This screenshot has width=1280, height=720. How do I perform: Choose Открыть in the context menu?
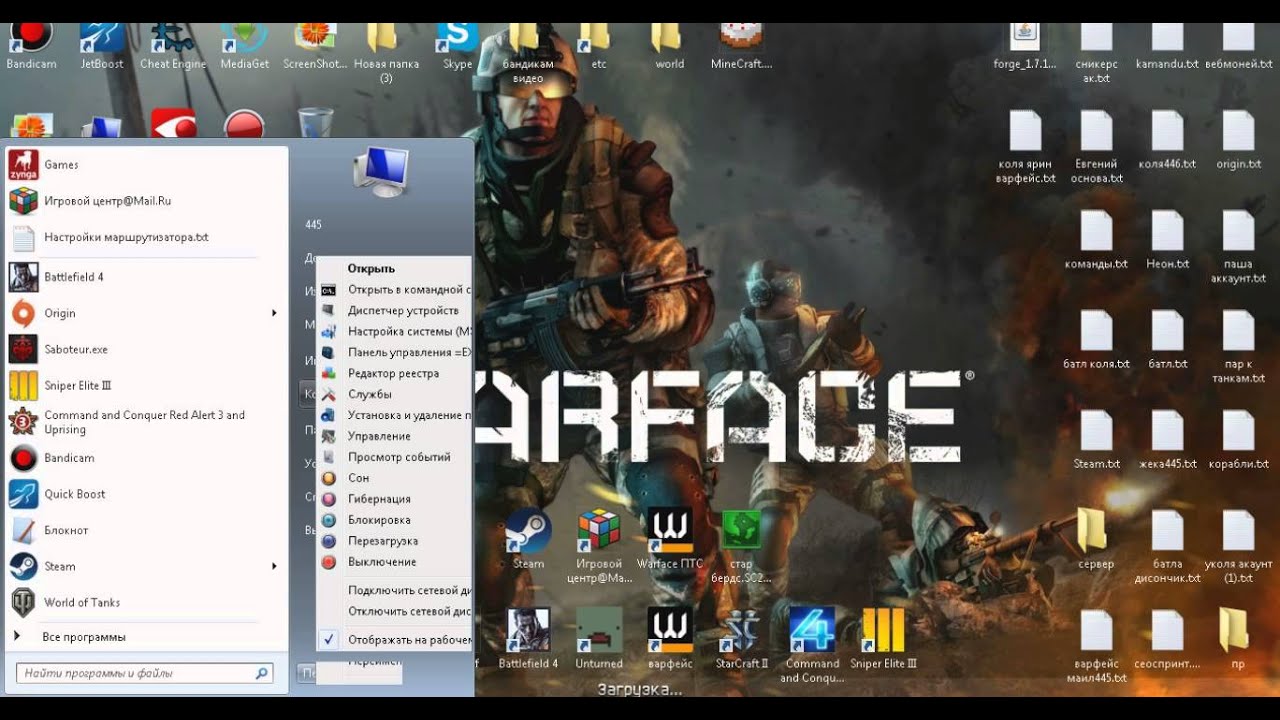click(395, 268)
